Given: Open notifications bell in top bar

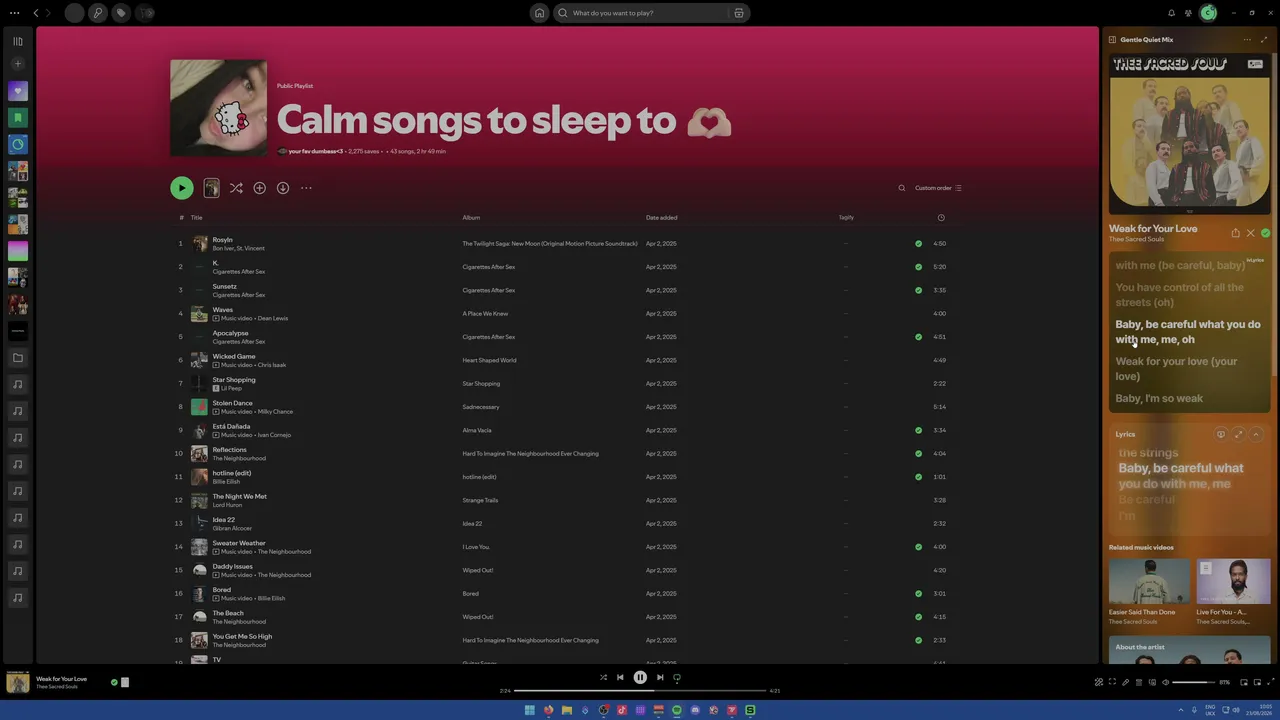Looking at the screenshot, I should 1171,13.
